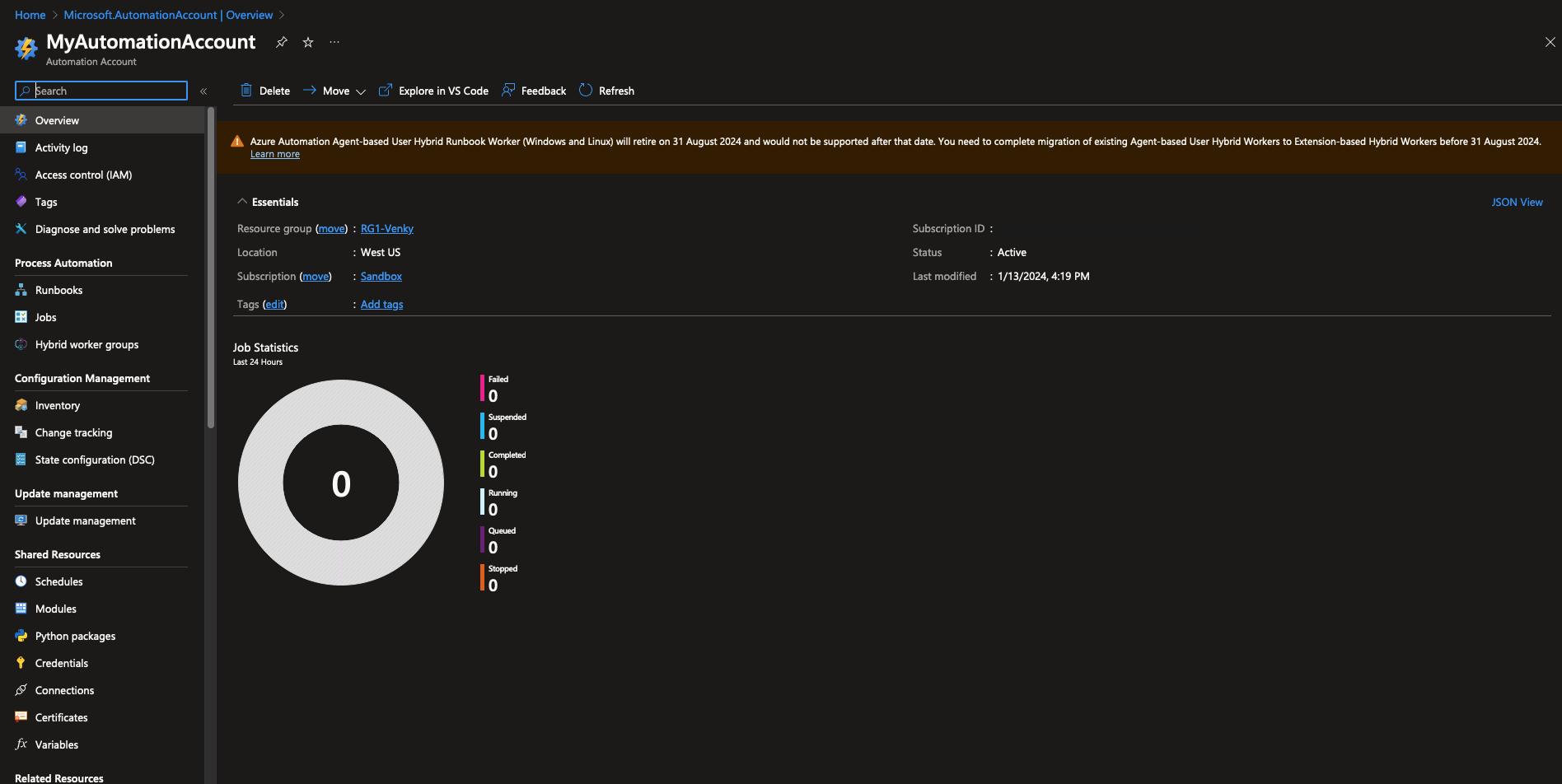Viewport: 1562px width, 784px height.
Task: Open Python packages icon
Action: [x=21, y=636]
